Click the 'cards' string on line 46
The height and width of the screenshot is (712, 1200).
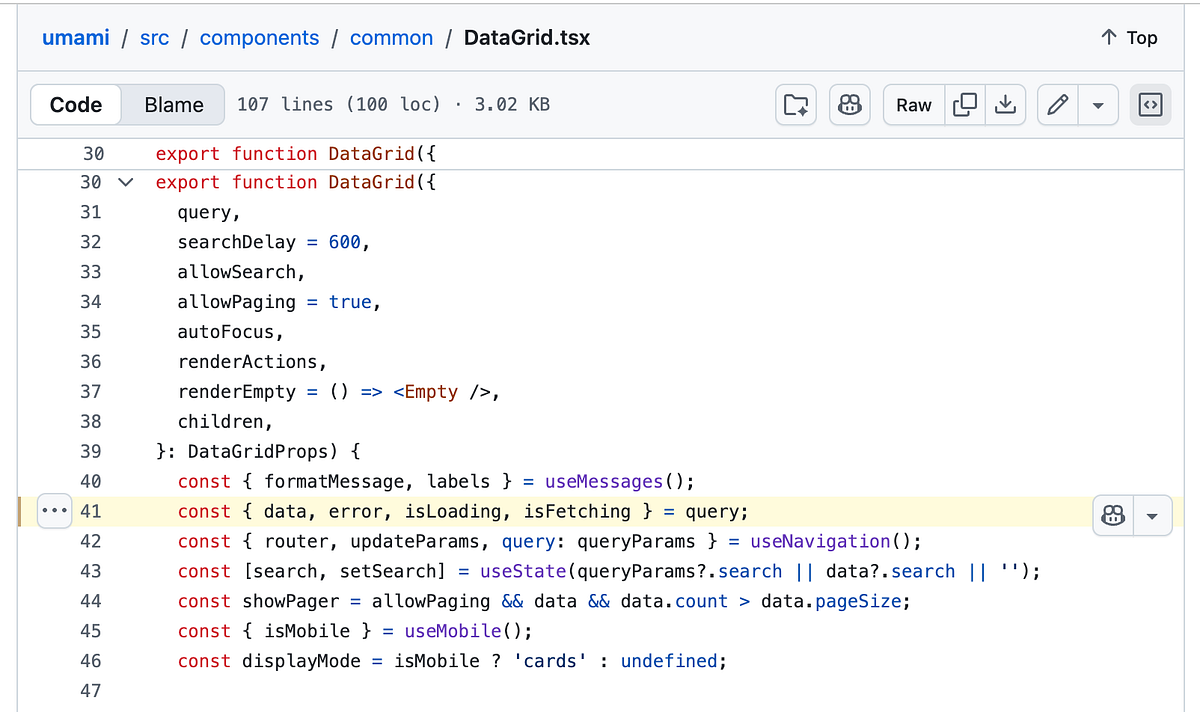click(552, 662)
